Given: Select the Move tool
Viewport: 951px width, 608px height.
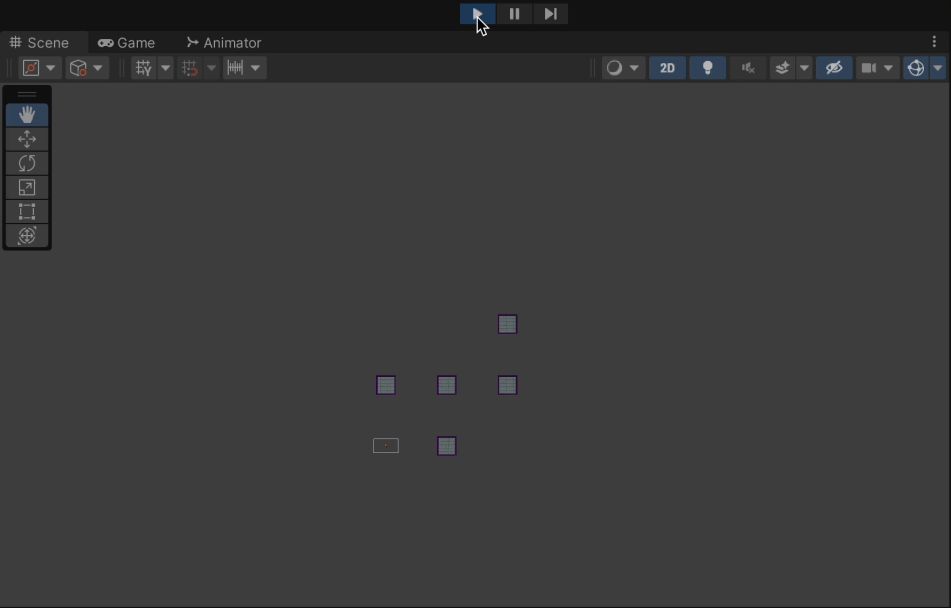Looking at the screenshot, I should pos(27,139).
